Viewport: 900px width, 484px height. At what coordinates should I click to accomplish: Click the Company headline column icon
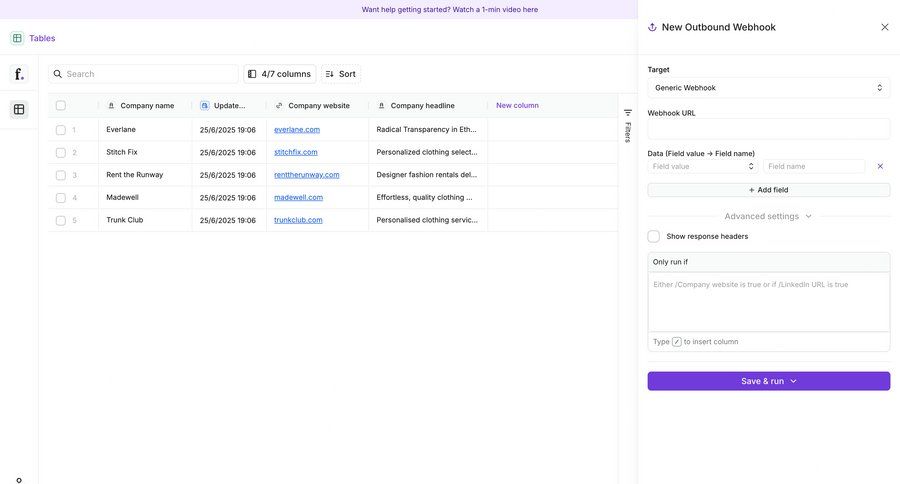pos(381,106)
